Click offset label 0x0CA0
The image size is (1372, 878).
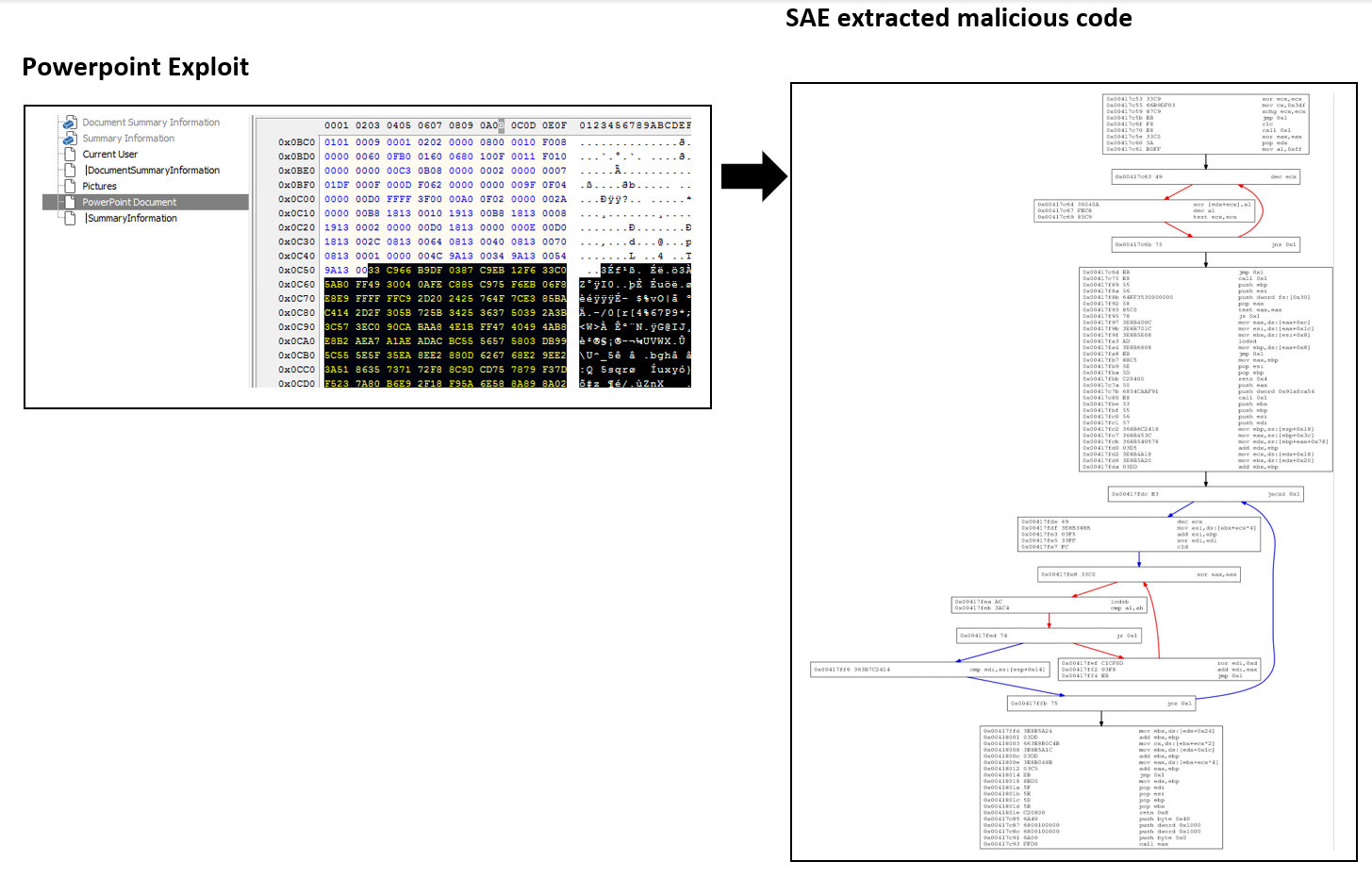(x=296, y=341)
